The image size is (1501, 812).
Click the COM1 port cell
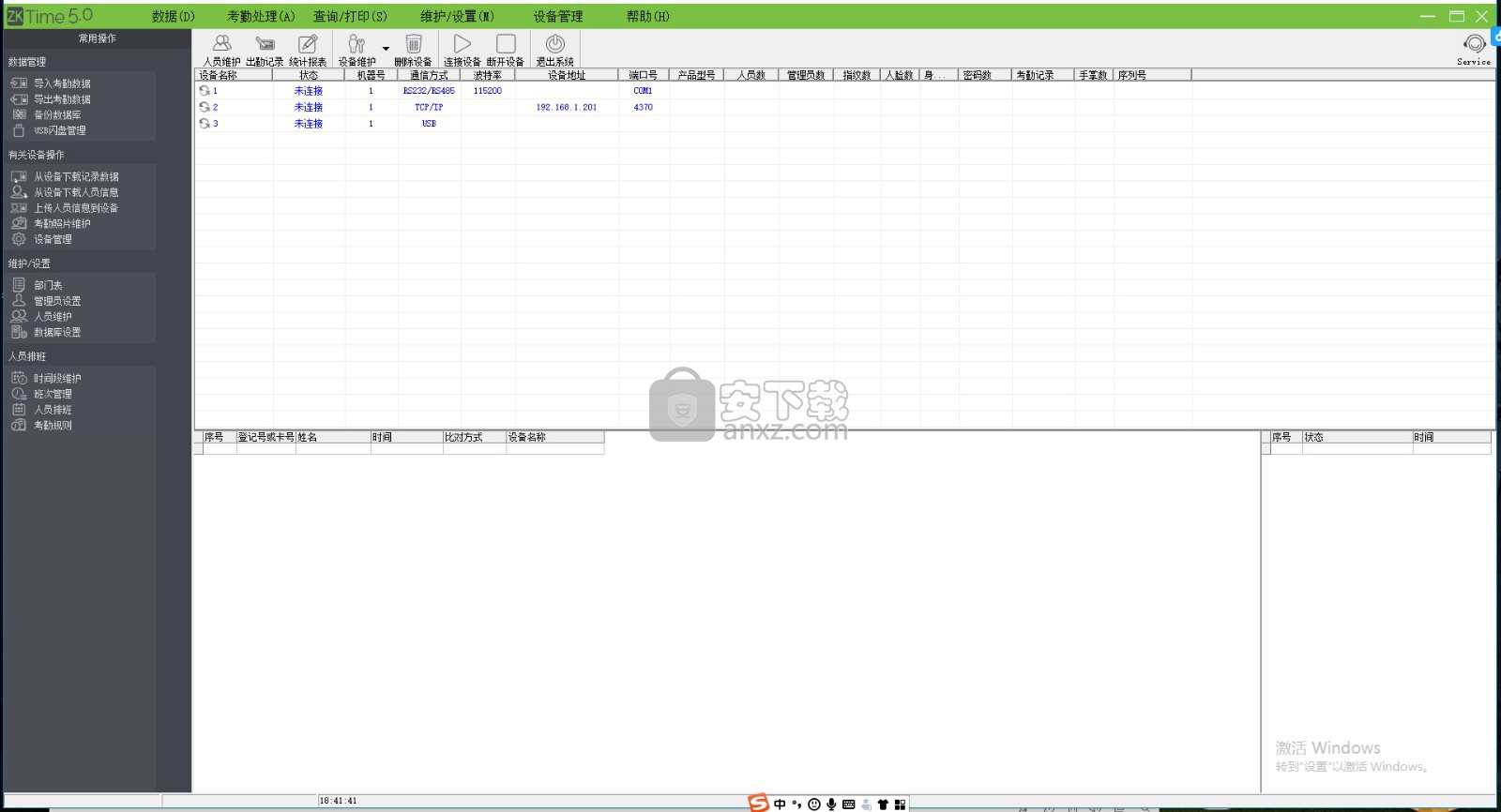point(643,91)
